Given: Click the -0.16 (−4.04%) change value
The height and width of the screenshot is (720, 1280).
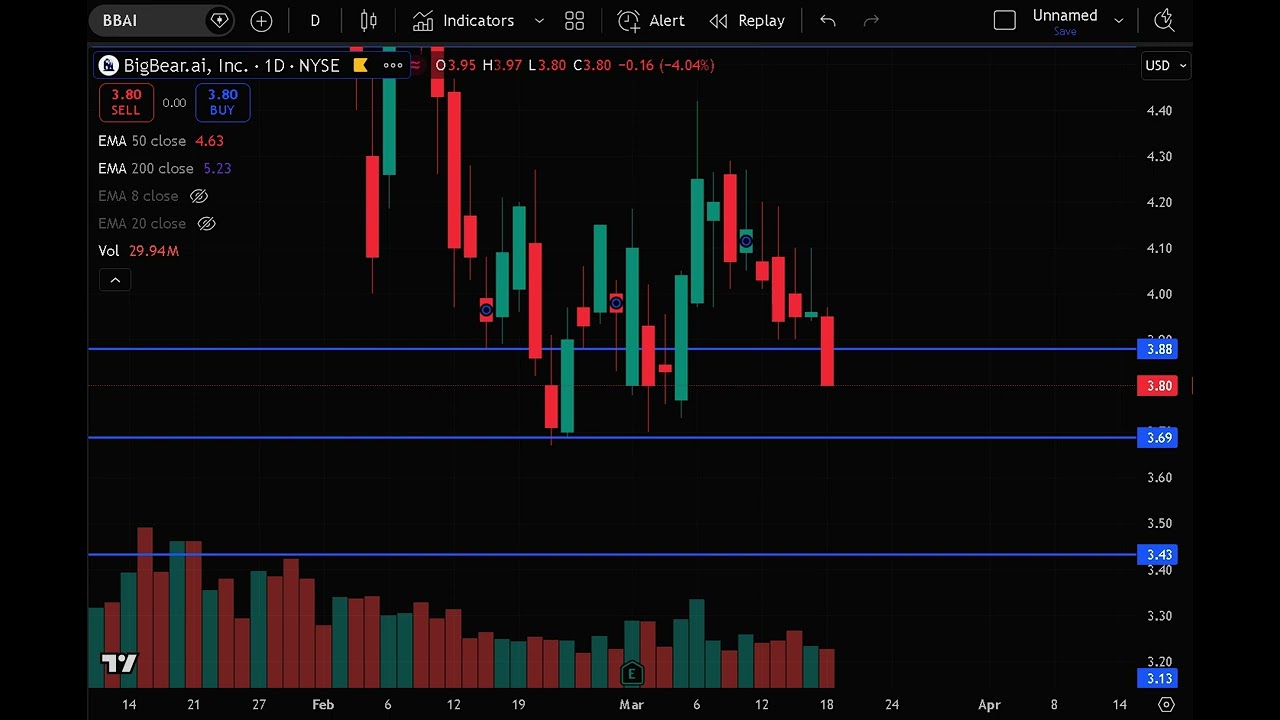Looking at the screenshot, I should 666,65.
